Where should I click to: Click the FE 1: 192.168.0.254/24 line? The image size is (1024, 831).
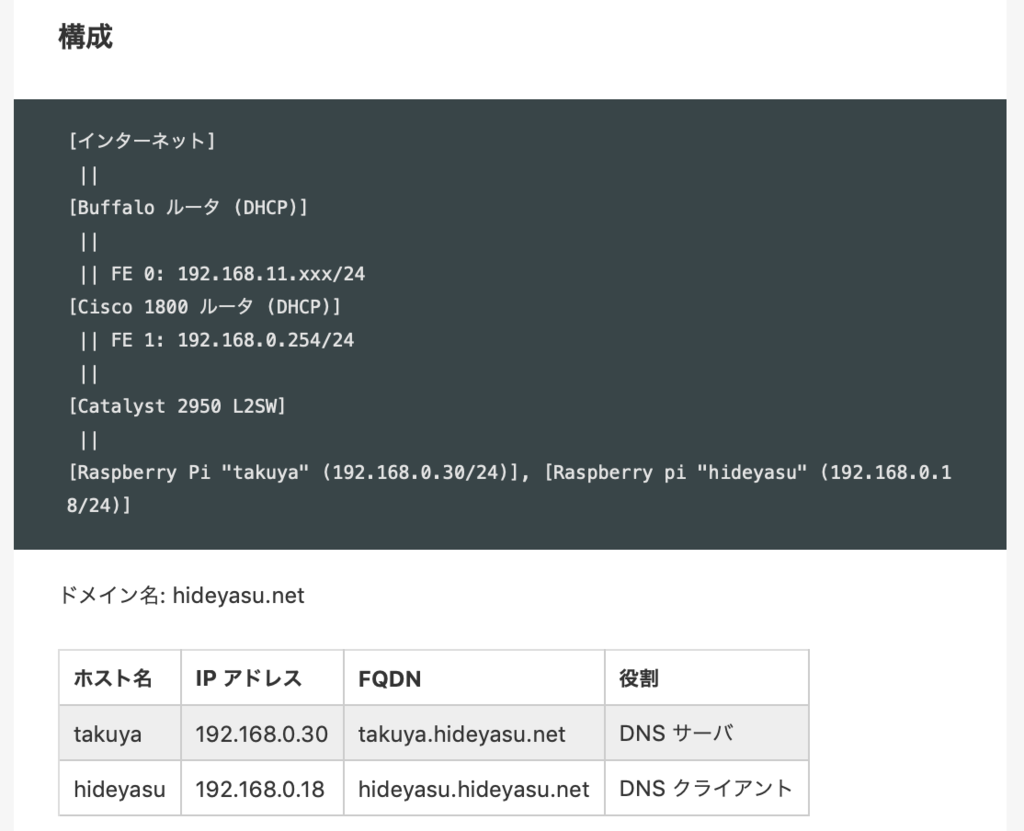coord(217,340)
